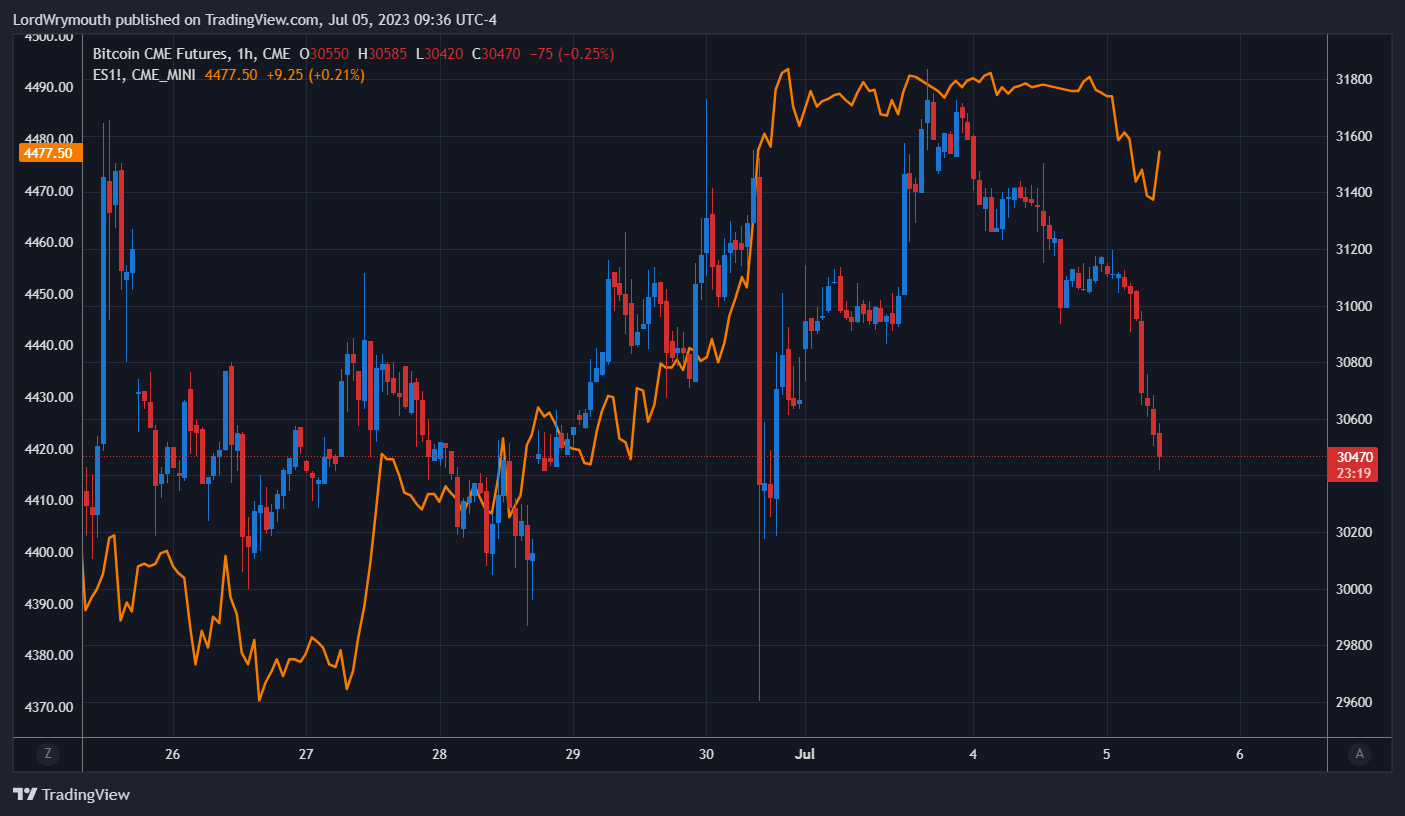1405x816 pixels.
Task: Click the C30470 close value
Action: [x=496, y=54]
